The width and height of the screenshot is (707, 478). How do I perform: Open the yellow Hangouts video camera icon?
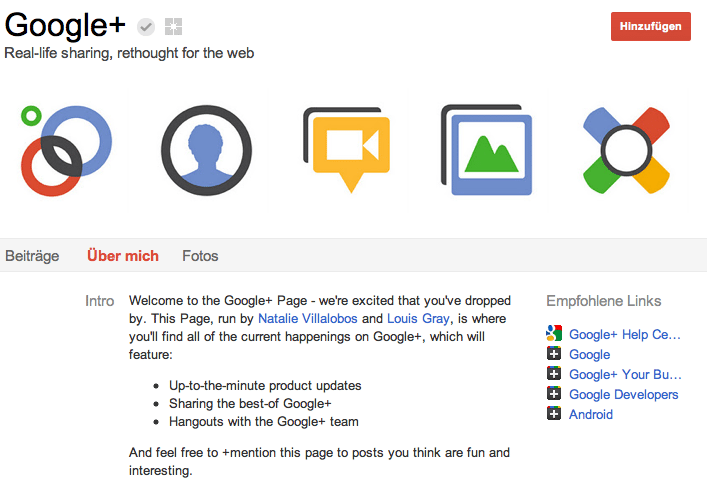pos(346,150)
